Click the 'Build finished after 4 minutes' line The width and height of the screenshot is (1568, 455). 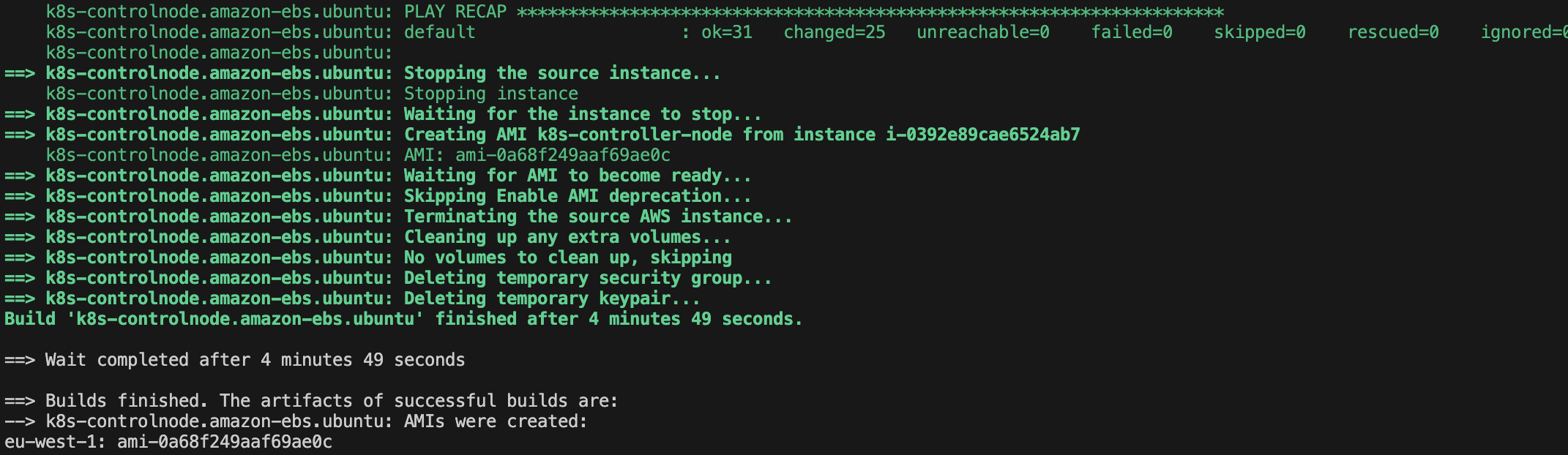(x=403, y=319)
